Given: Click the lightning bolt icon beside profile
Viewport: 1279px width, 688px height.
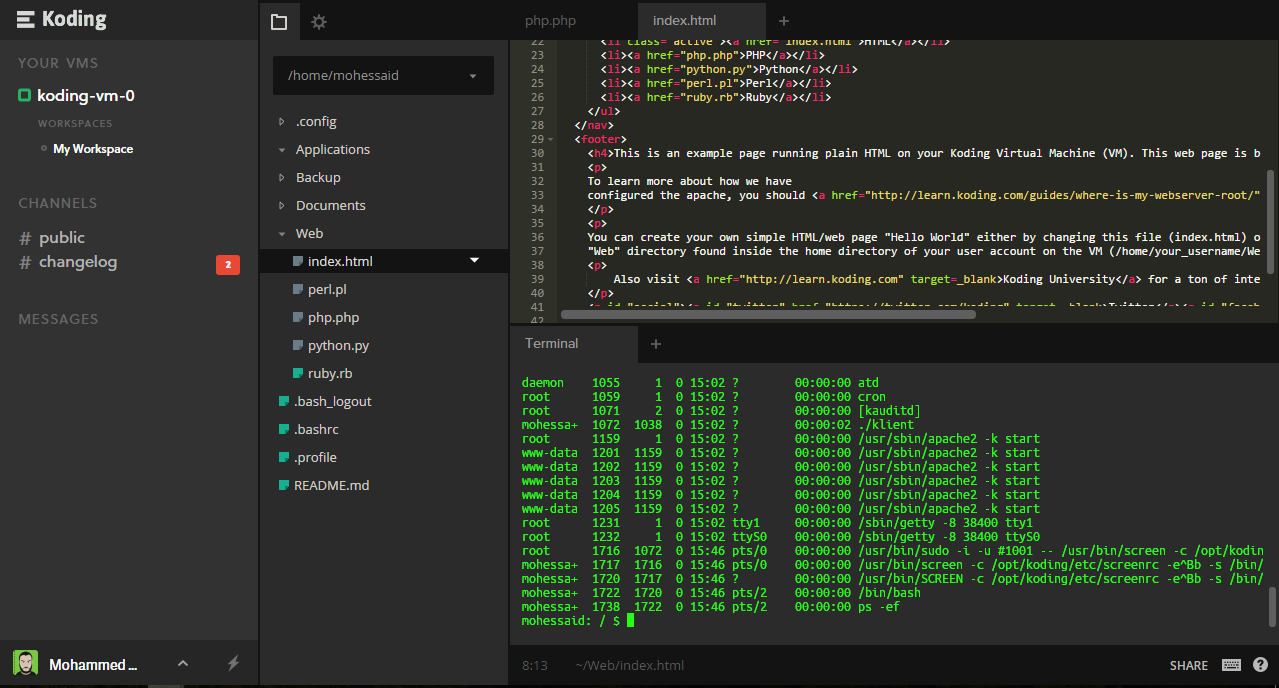Looking at the screenshot, I should pos(234,663).
